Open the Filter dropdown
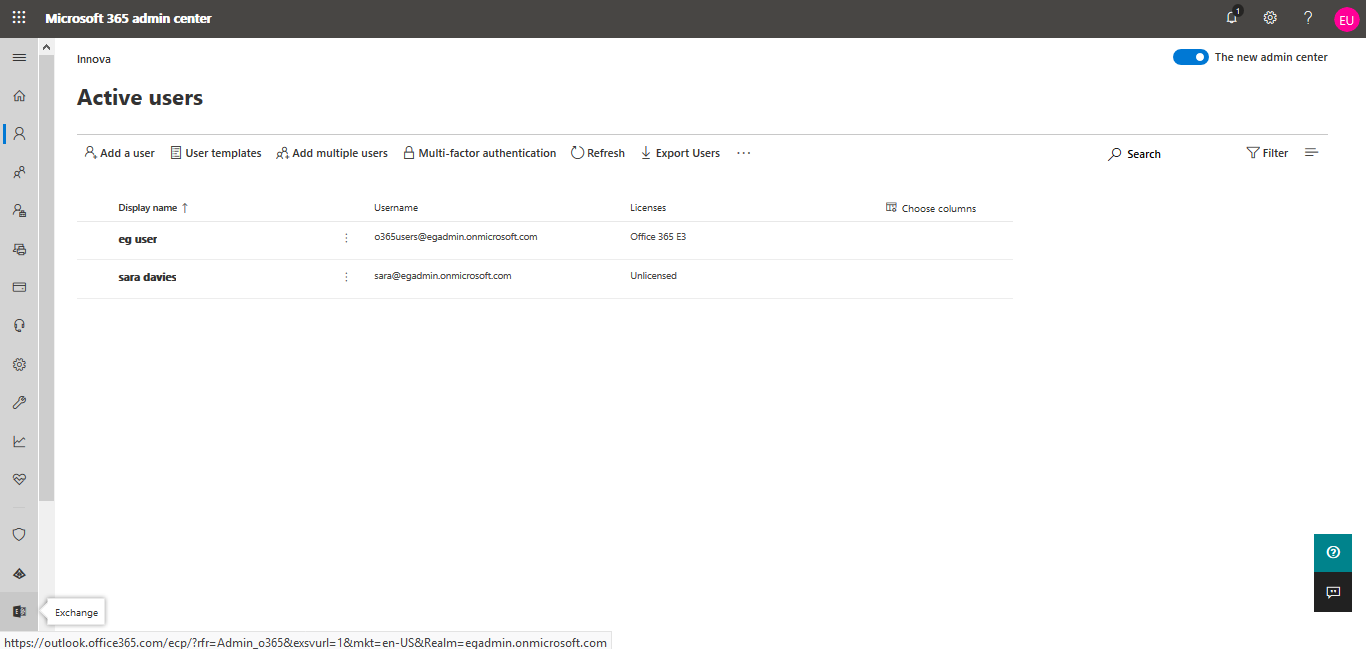The image size is (1366, 649). coord(1267,153)
